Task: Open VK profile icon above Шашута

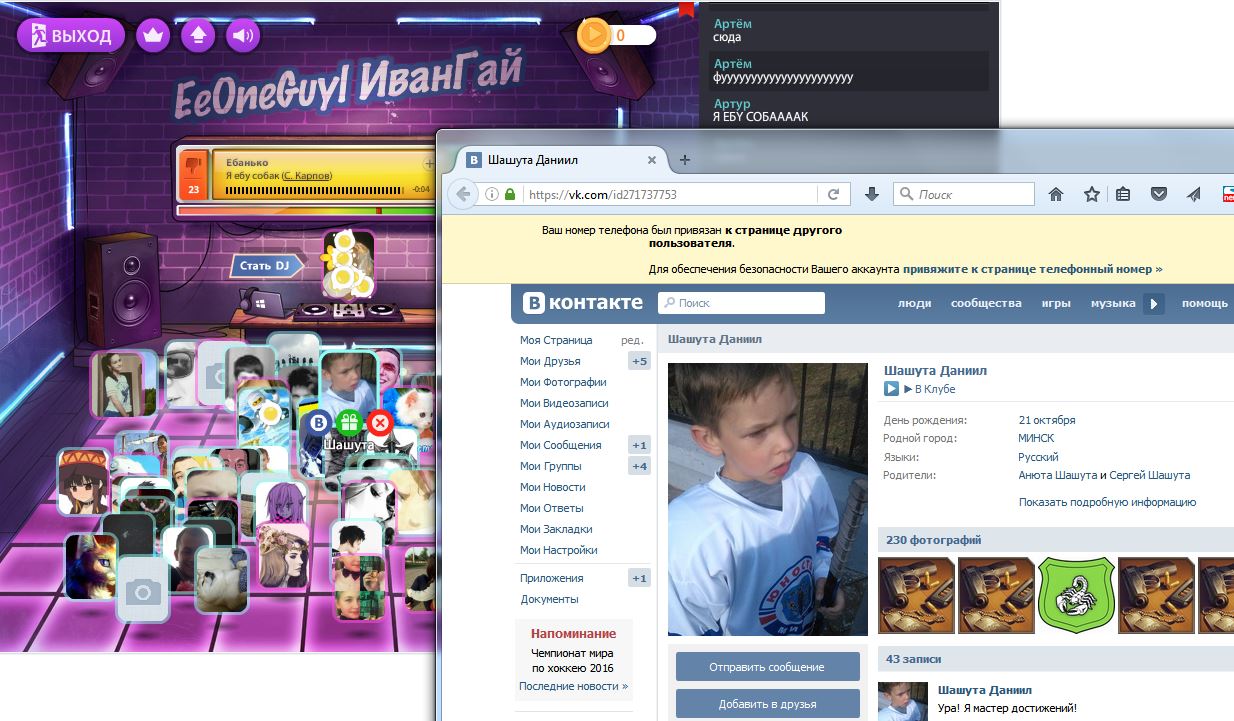Action: click(x=318, y=422)
